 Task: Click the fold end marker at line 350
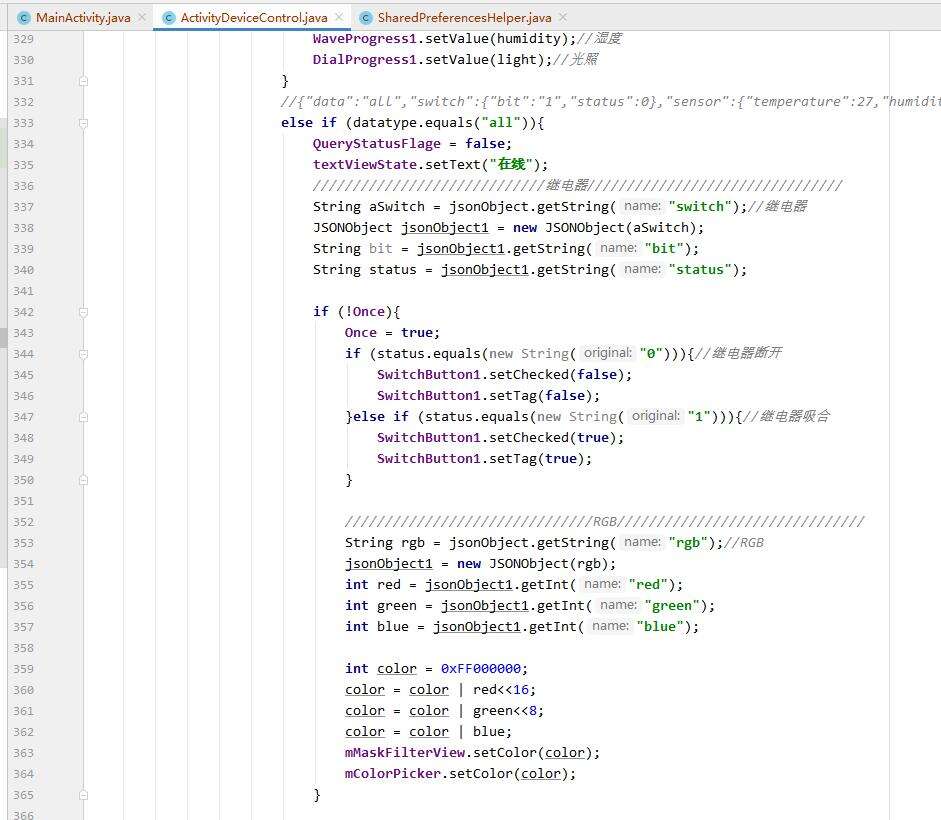pos(84,480)
